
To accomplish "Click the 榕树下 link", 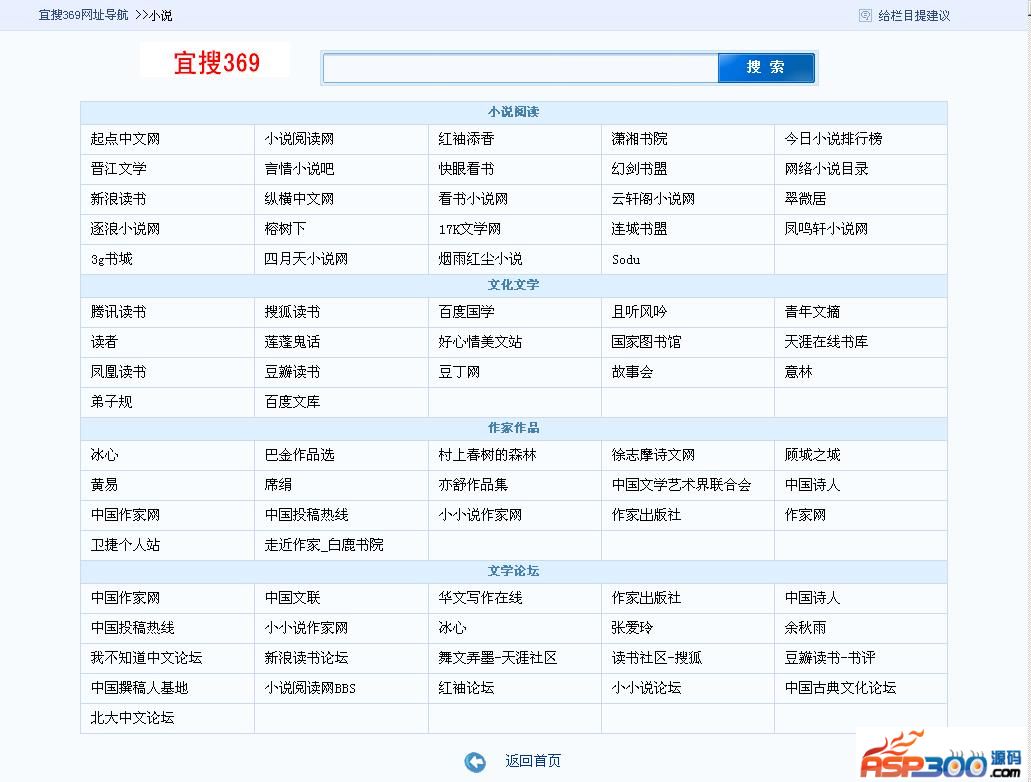I will [285, 229].
